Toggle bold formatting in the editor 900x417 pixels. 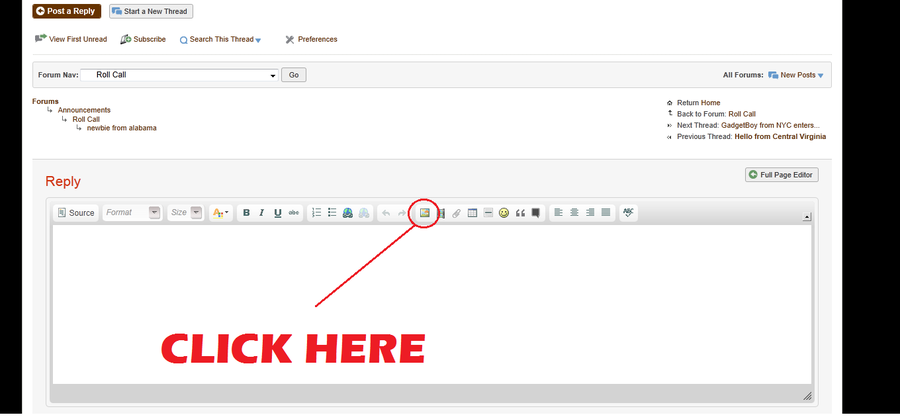[x=246, y=213]
